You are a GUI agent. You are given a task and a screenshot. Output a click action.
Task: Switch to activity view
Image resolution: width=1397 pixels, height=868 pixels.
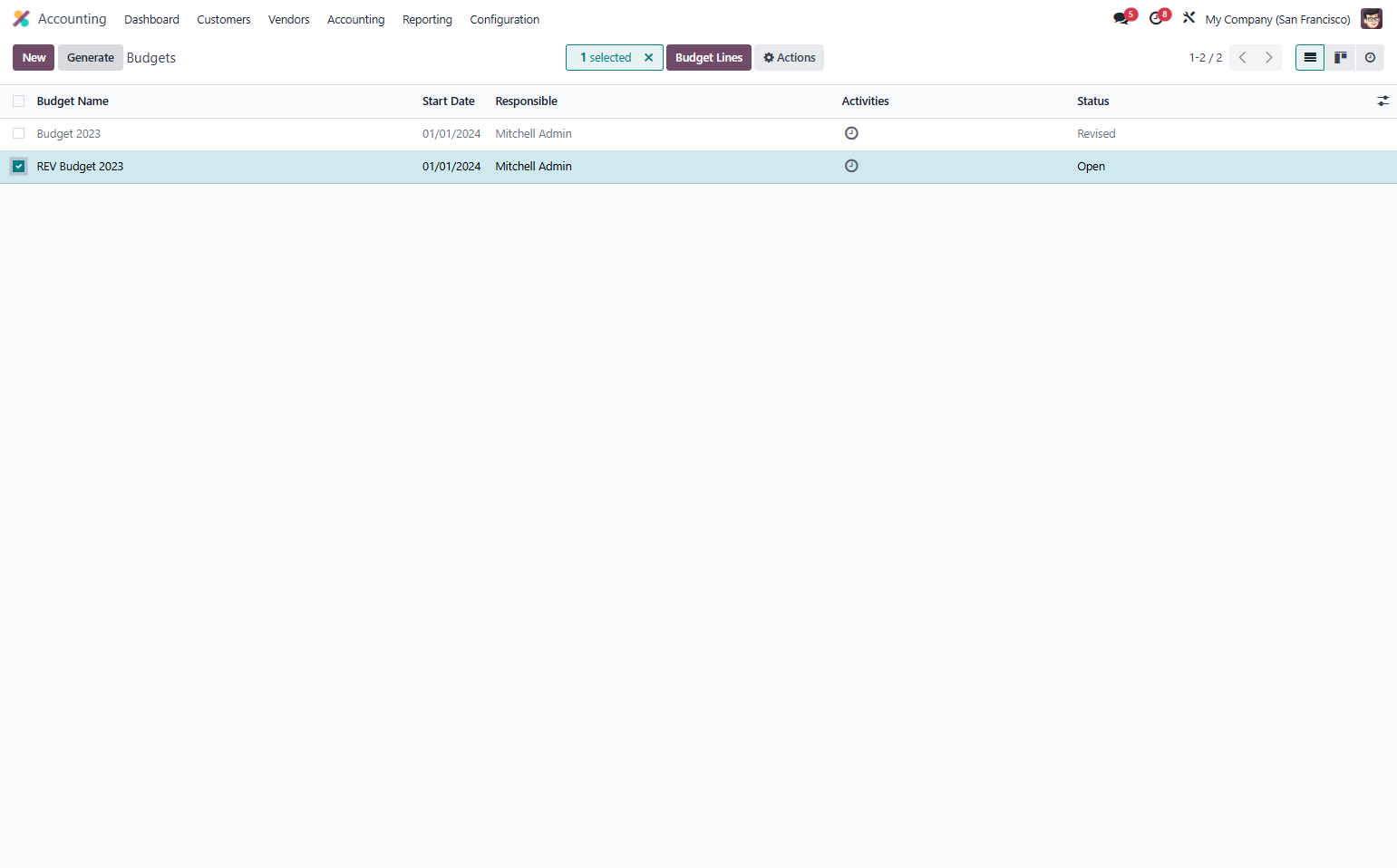[x=1370, y=57]
